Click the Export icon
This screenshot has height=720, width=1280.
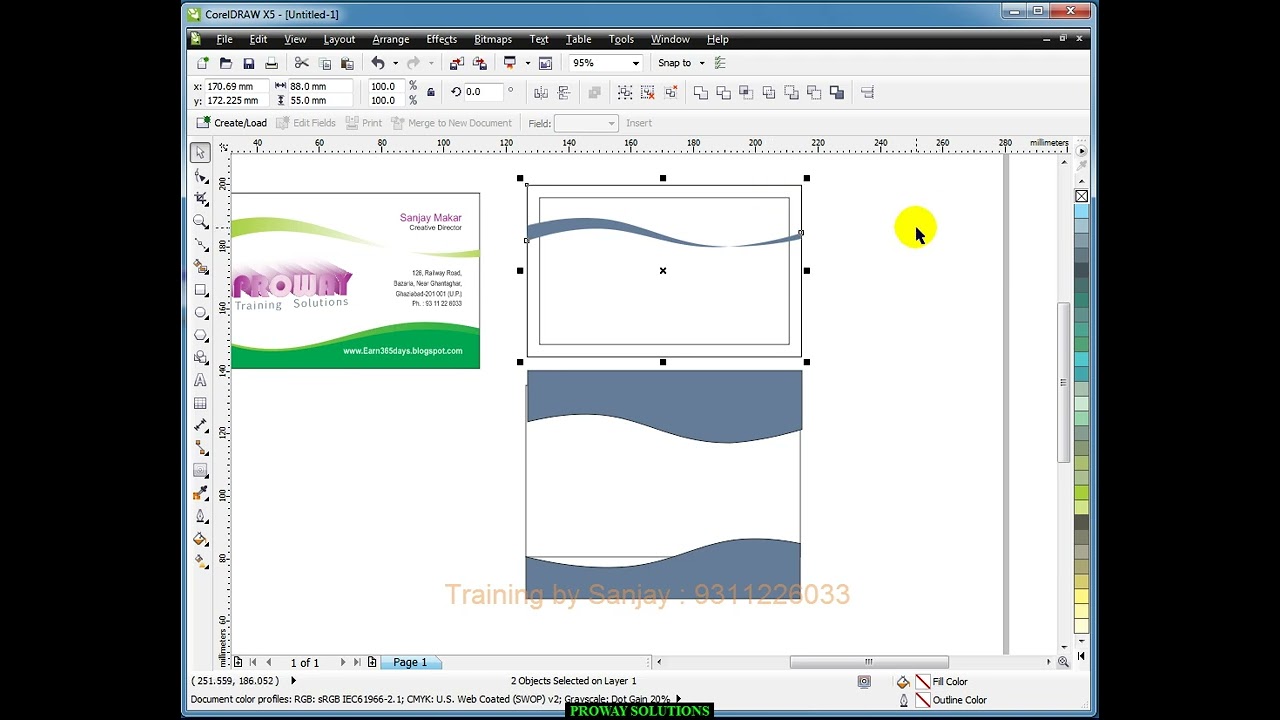[x=480, y=63]
